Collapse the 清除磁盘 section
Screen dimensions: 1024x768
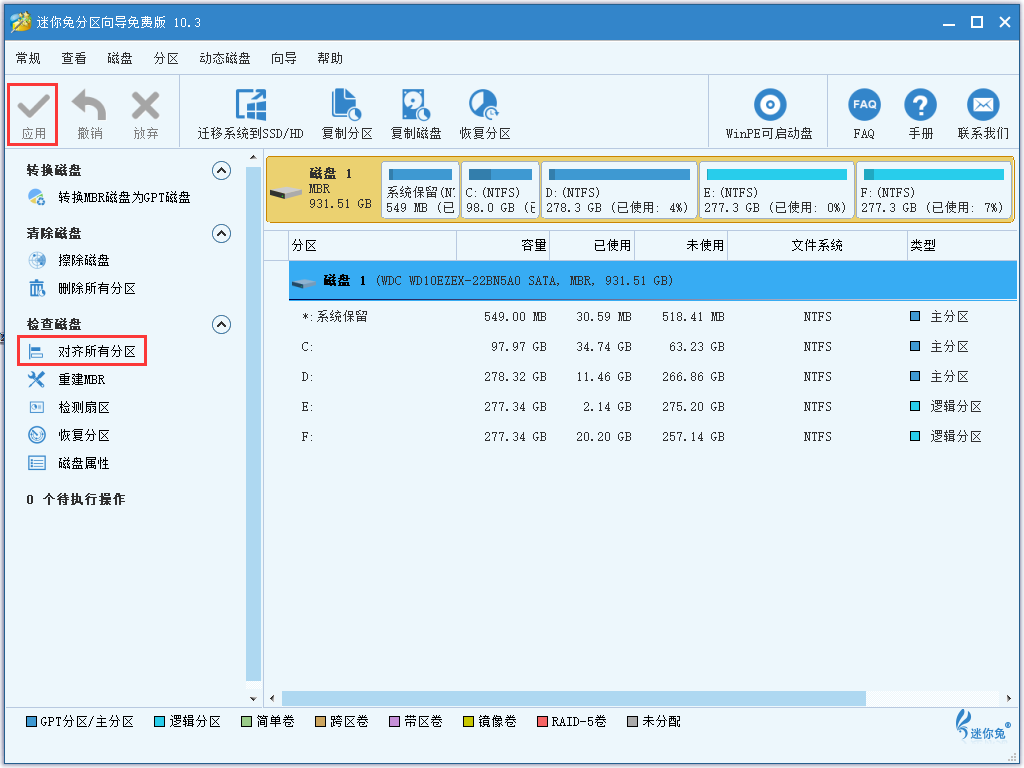coord(221,234)
